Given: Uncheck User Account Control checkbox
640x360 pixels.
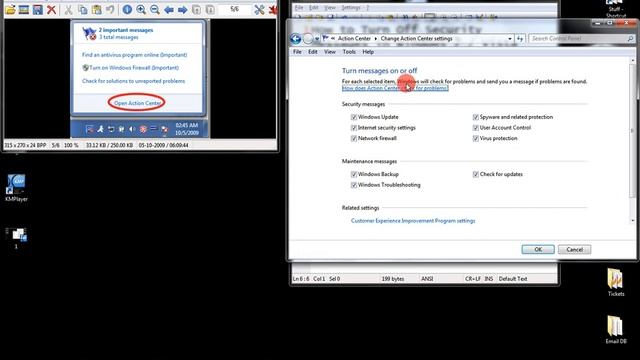Looking at the screenshot, I should [x=476, y=128].
